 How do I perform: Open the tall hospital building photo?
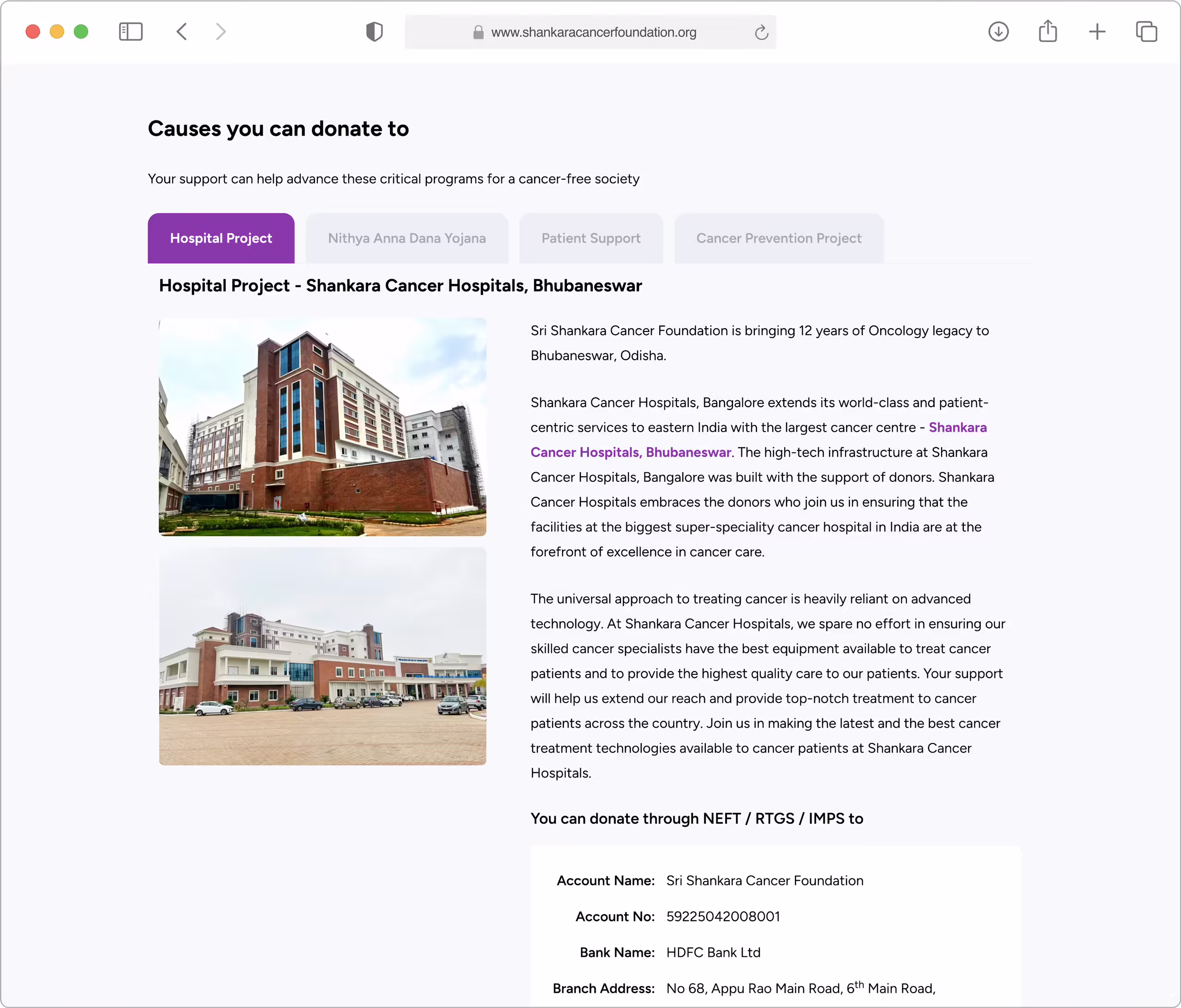[322, 427]
